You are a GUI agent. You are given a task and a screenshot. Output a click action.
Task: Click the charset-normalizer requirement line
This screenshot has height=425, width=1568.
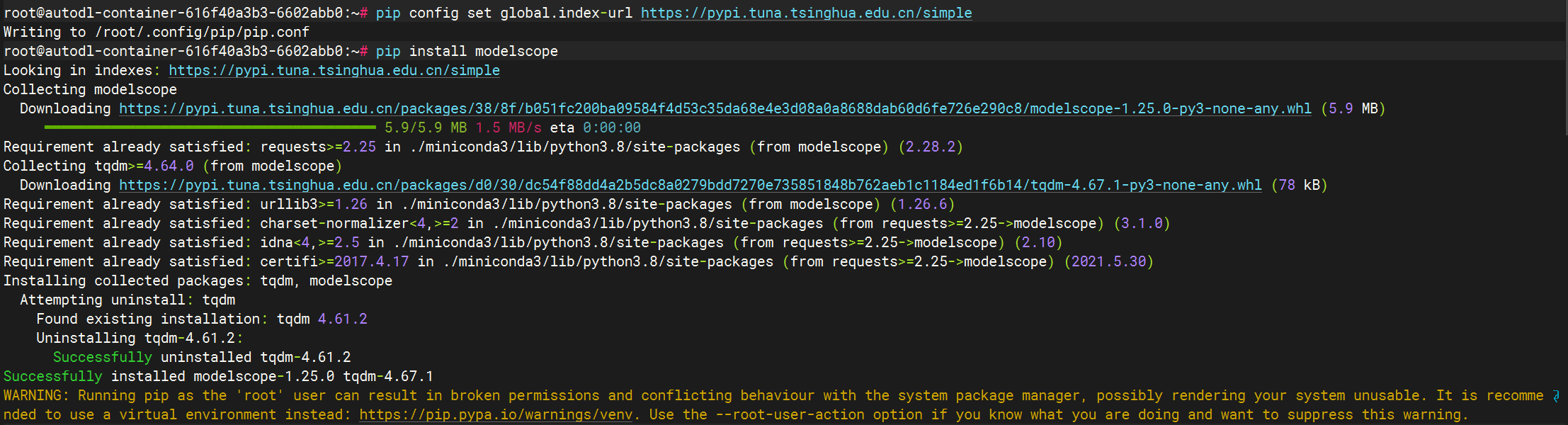tap(586, 223)
